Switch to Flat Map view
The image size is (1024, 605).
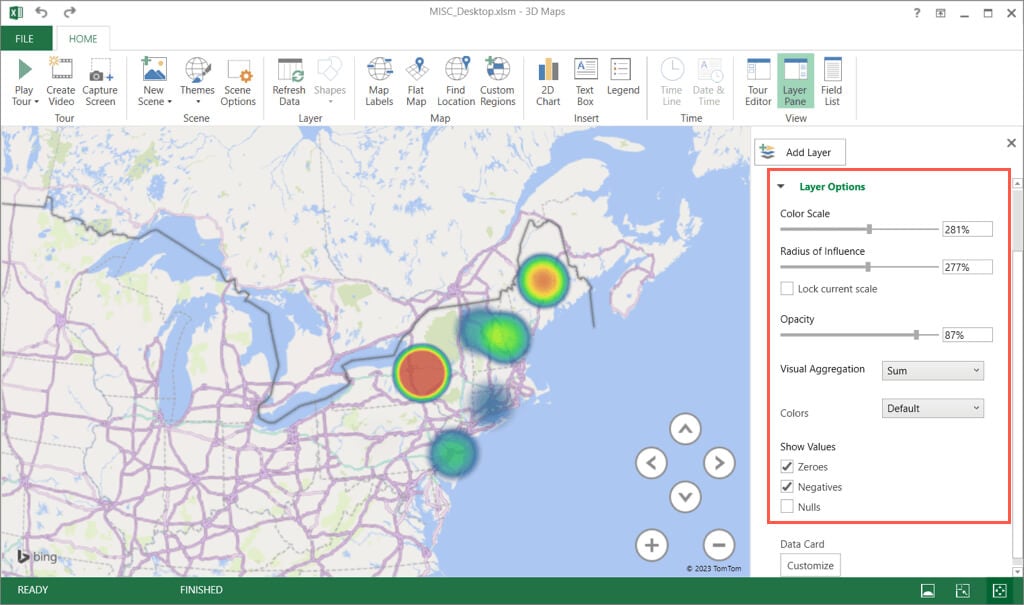point(416,82)
